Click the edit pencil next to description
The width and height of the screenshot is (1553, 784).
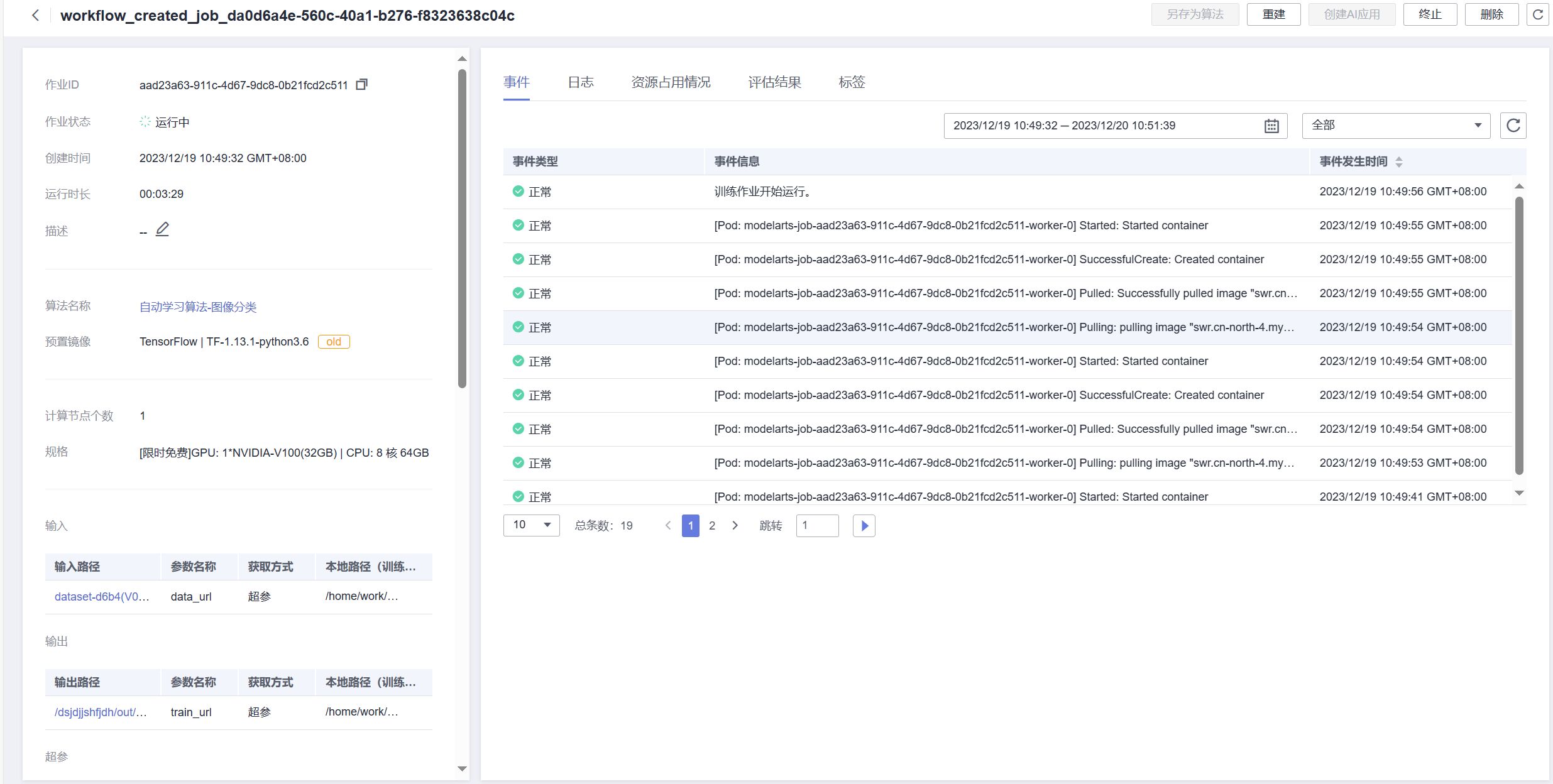(162, 229)
